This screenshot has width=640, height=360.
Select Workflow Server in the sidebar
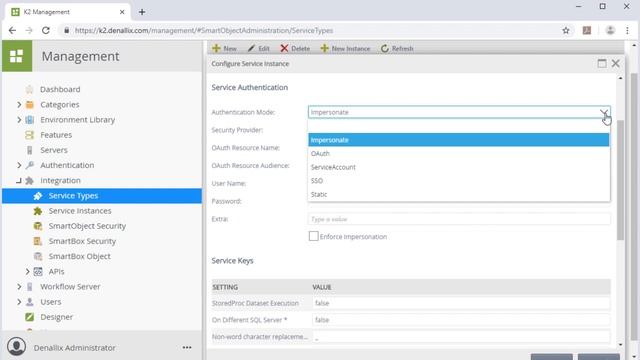[x=70, y=287]
